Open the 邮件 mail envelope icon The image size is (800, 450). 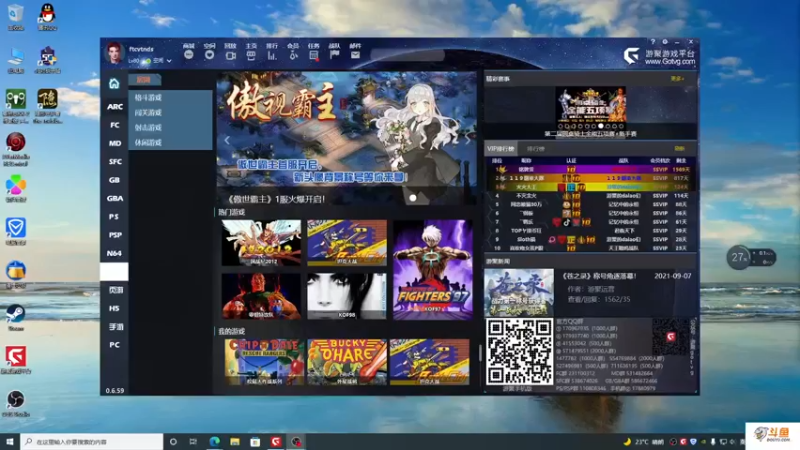pyautogui.click(x=356, y=55)
